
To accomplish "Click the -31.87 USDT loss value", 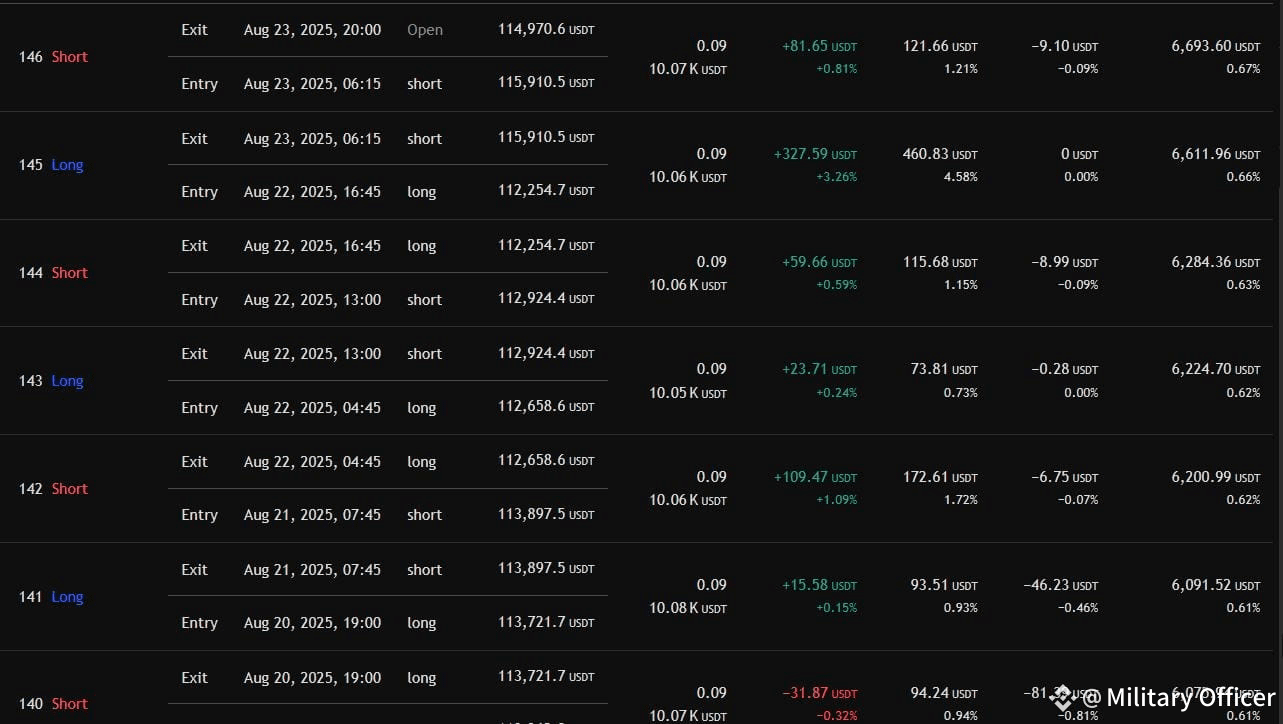I will coord(819,693).
